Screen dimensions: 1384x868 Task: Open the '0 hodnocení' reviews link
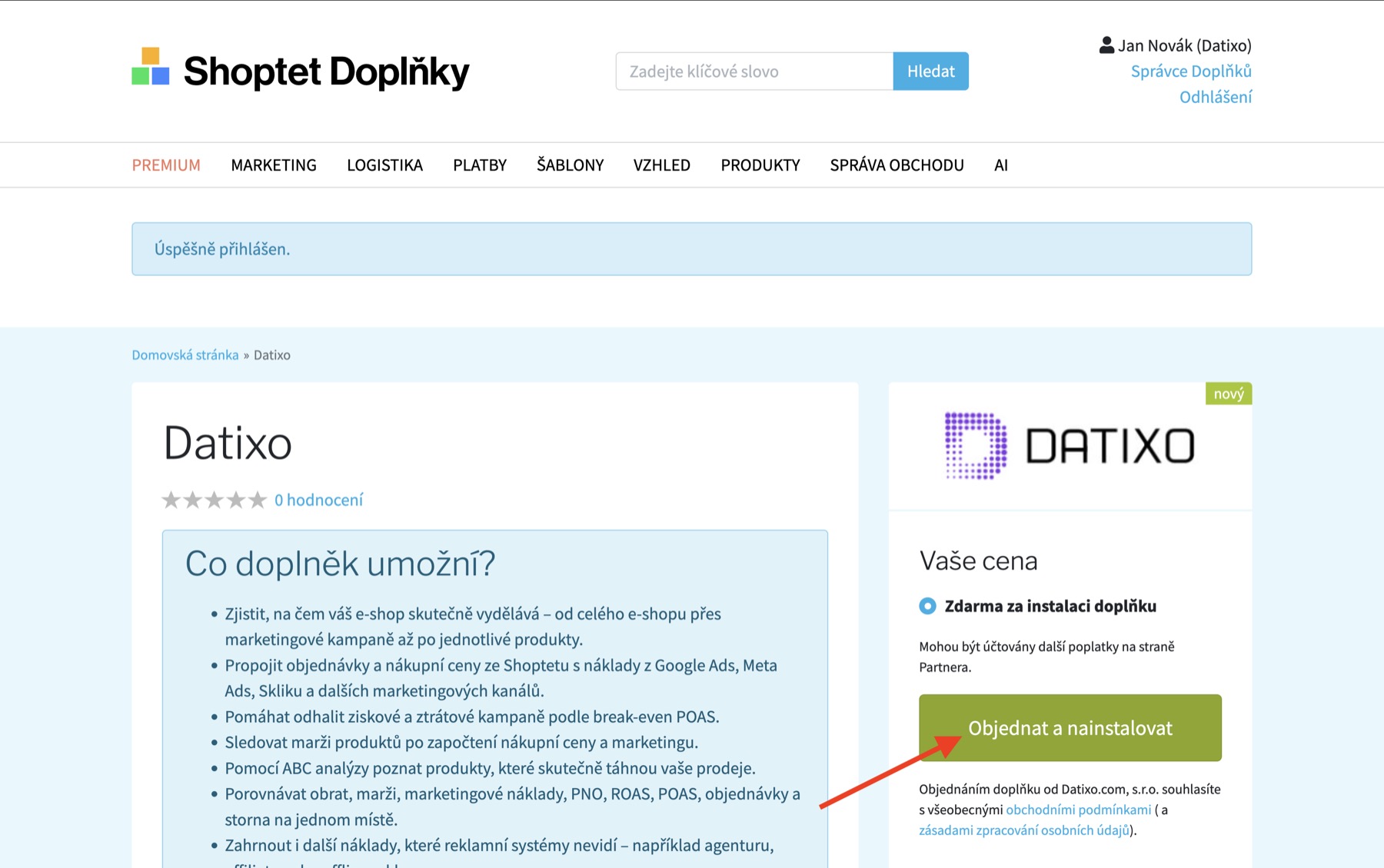(318, 501)
